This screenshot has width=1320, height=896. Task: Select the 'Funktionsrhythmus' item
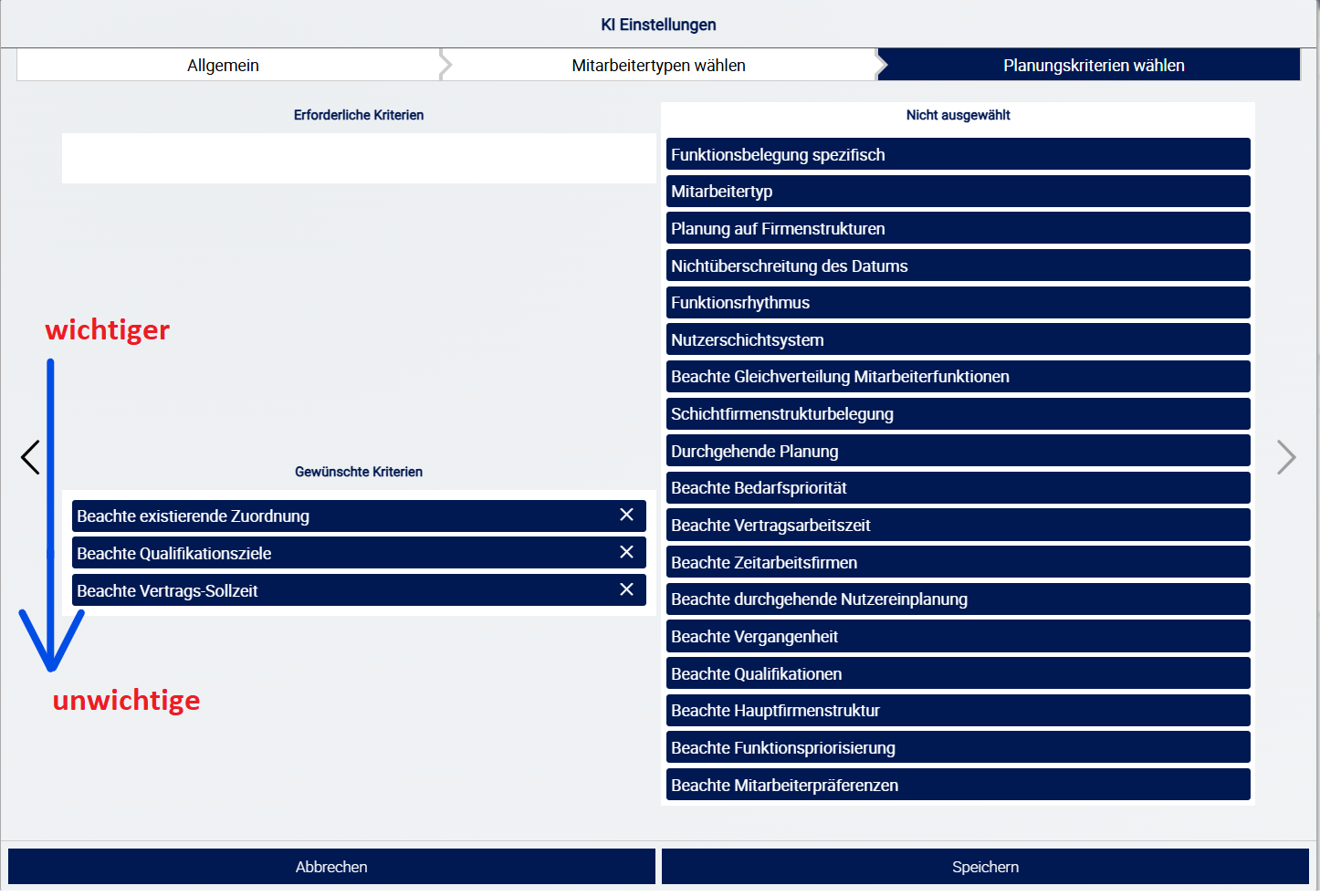point(958,303)
